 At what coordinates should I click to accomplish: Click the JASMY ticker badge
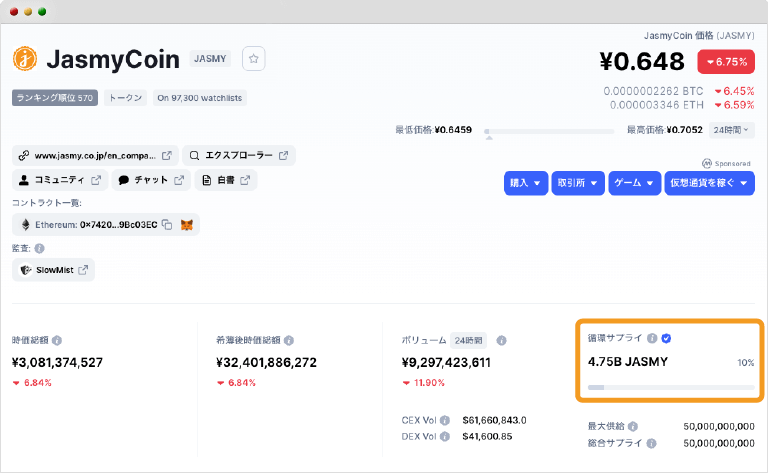[210, 59]
